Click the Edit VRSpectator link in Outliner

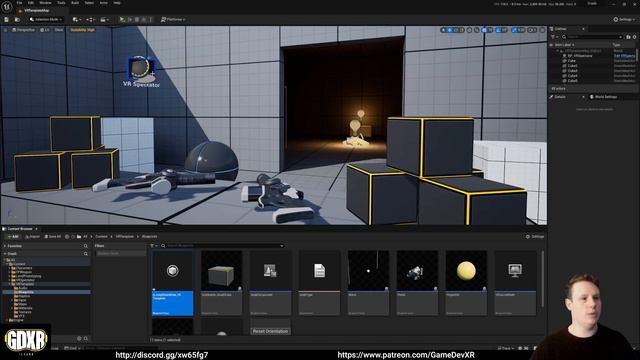(x=625, y=56)
